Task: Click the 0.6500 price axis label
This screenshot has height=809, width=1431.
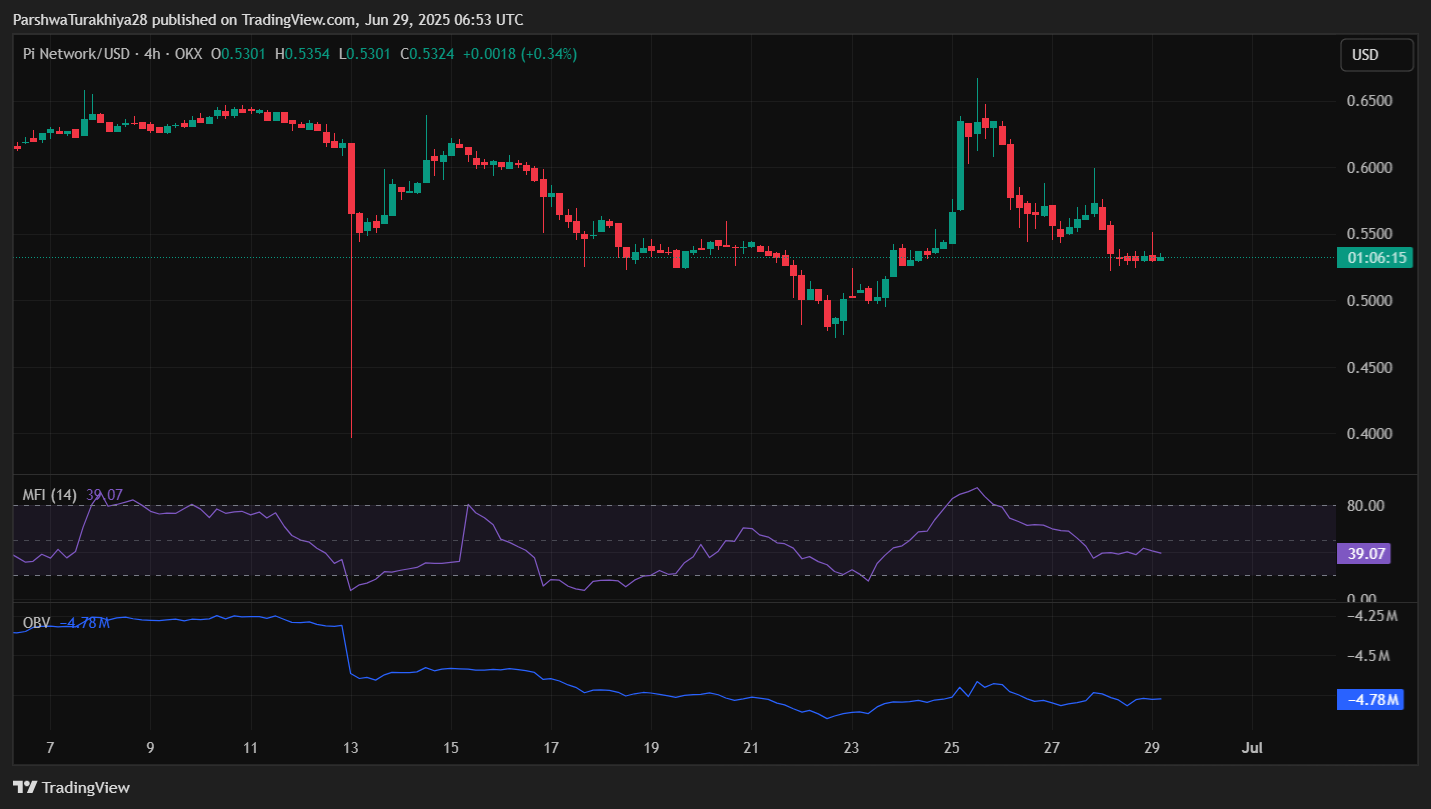Action: 1368,101
